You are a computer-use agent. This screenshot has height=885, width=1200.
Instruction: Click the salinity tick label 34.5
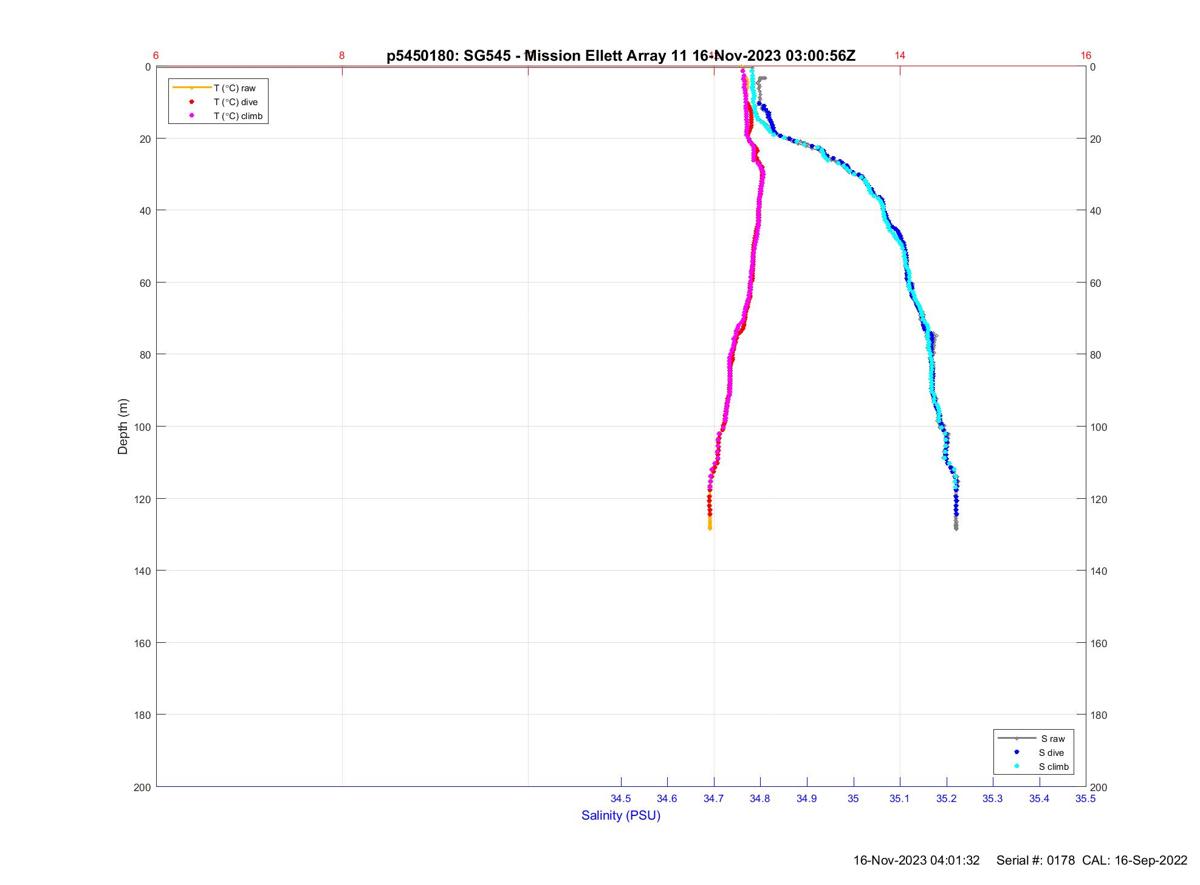(x=621, y=798)
